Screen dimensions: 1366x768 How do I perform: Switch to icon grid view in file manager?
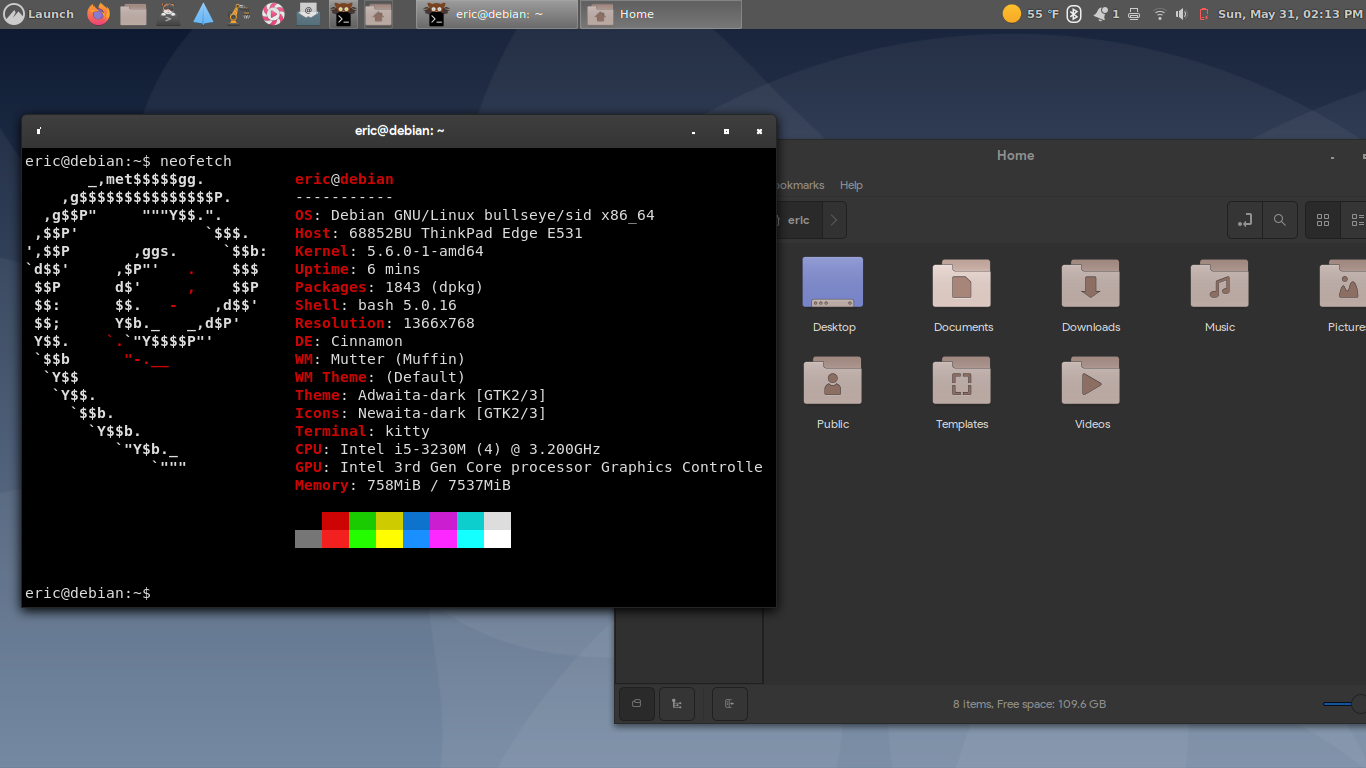pyautogui.click(x=1323, y=220)
